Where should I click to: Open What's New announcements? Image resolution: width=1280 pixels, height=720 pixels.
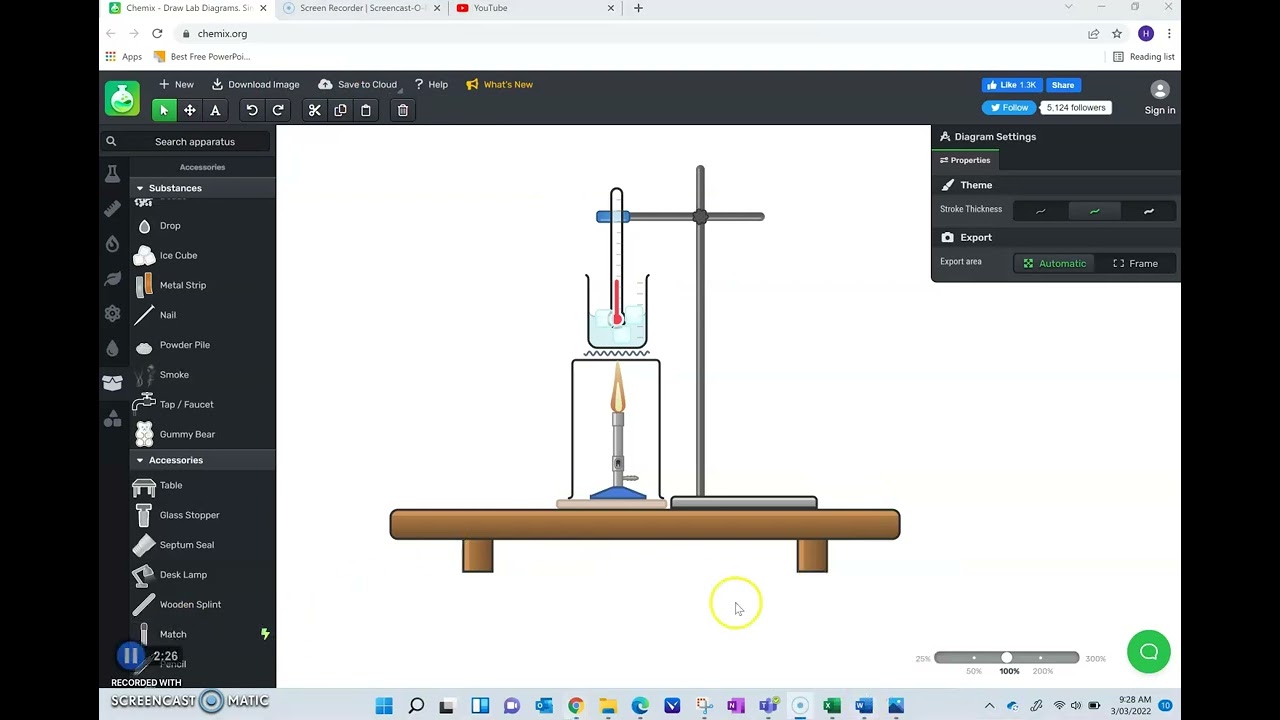point(499,84)
